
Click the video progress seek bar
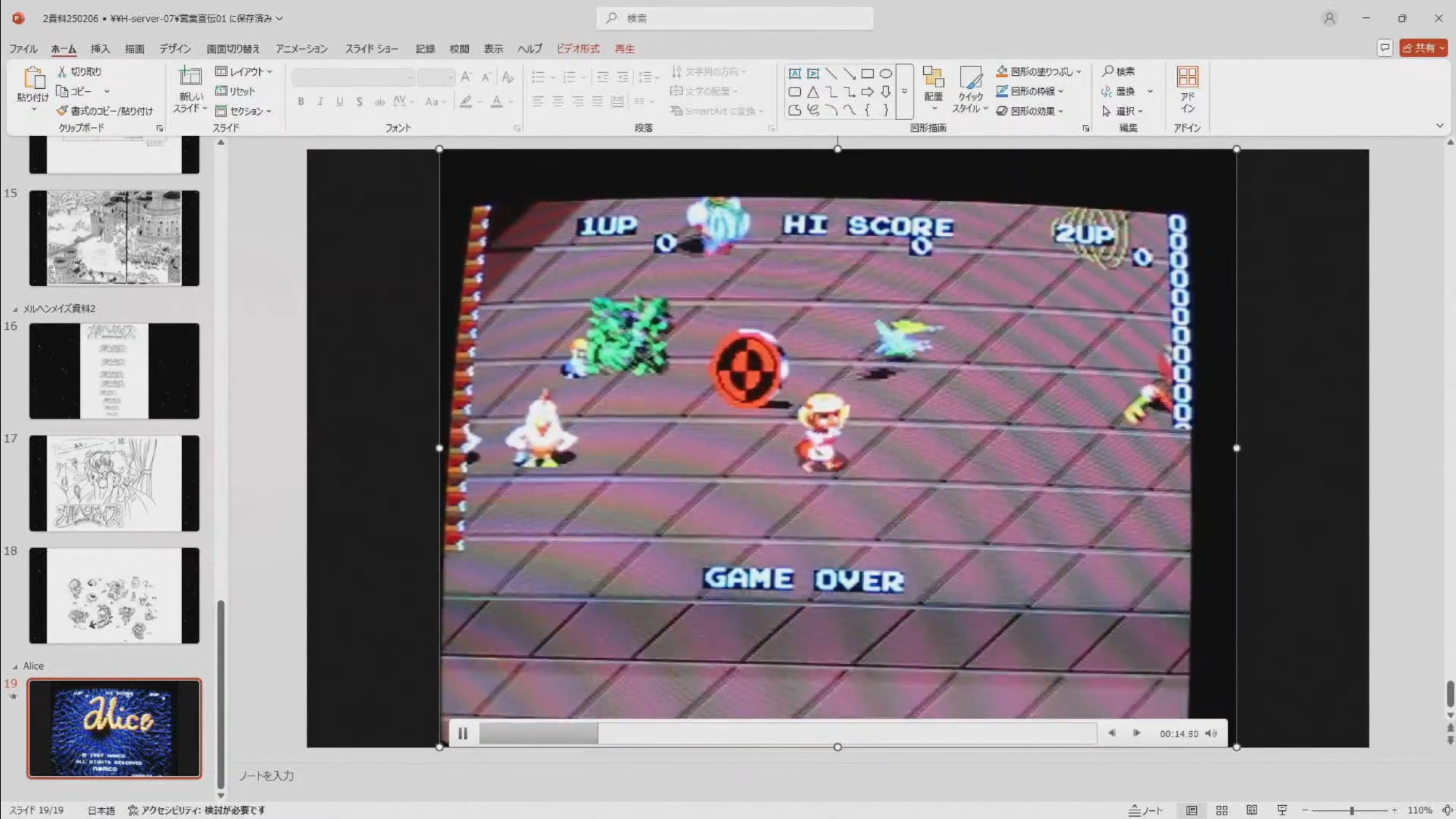(x=786, y=733)
